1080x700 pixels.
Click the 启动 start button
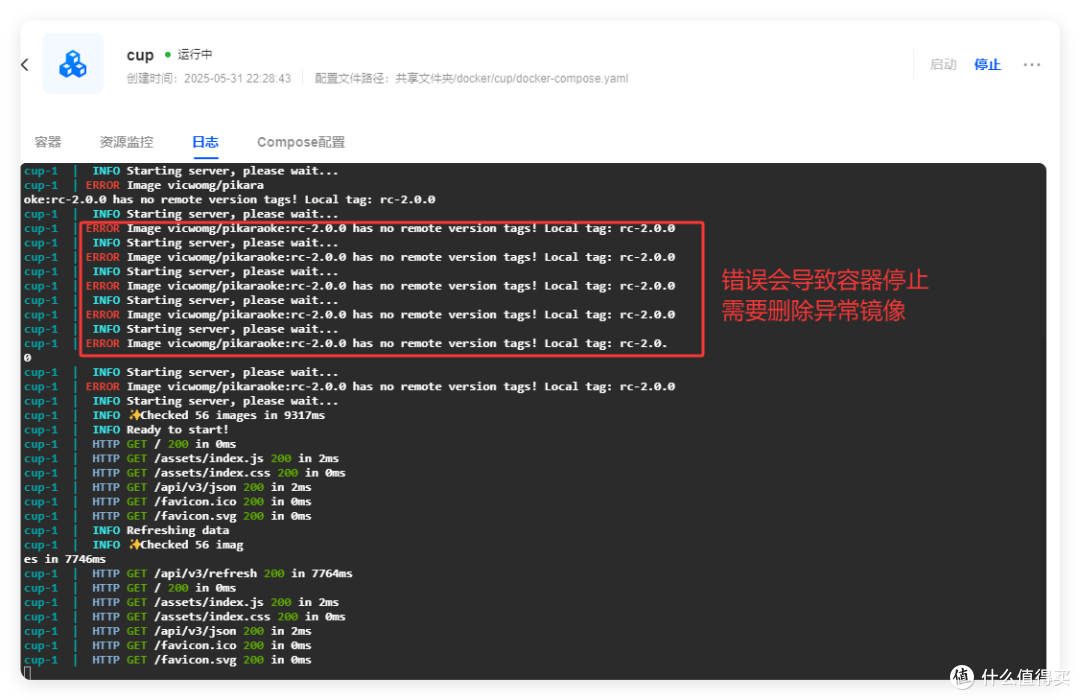(x=943, y=64)
